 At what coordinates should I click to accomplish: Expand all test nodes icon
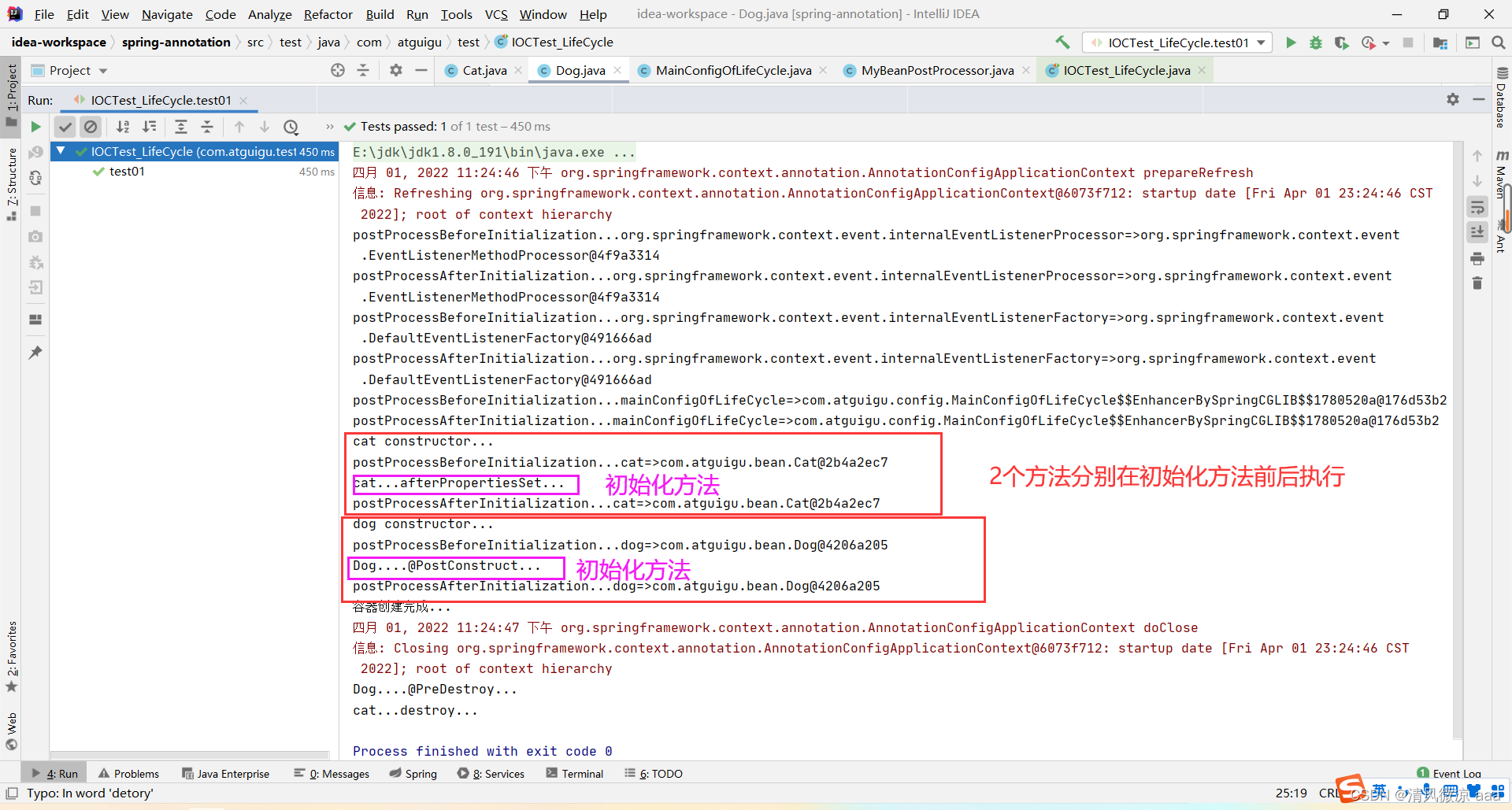[x=181, y=127]
